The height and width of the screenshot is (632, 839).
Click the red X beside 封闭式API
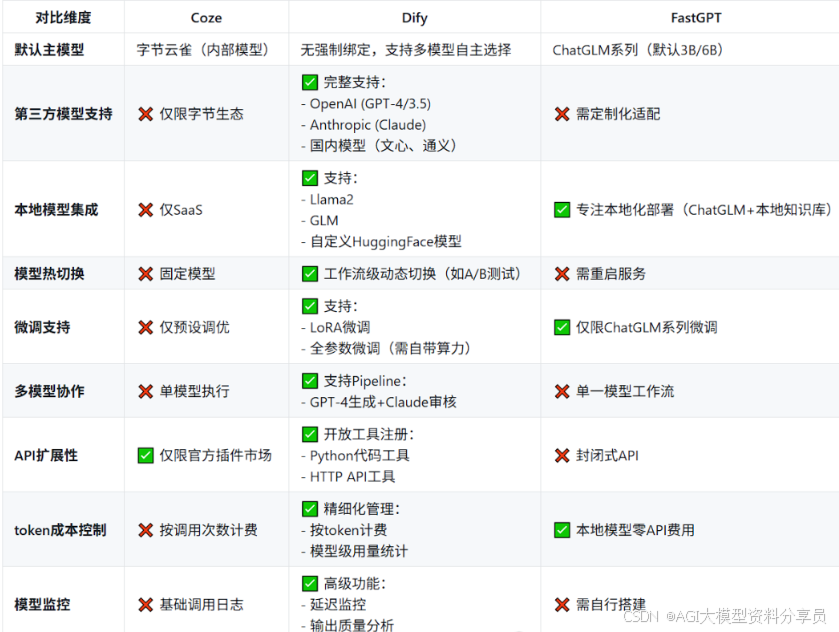coord(562,455)
